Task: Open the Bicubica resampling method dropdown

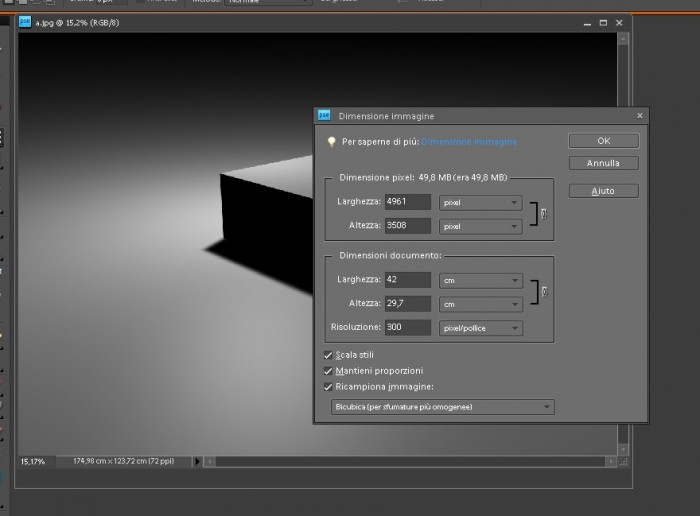Action: point(442,407)
